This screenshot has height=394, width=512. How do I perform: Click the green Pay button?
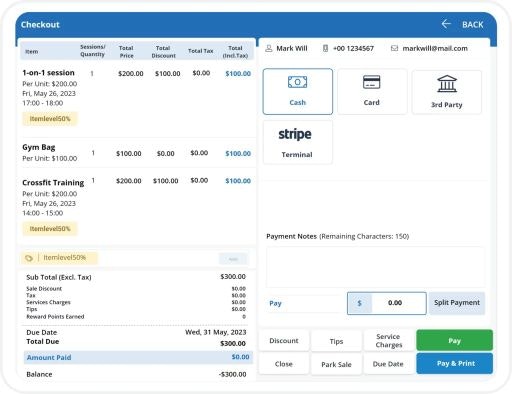pyautogui.click(x=454, y=340)
